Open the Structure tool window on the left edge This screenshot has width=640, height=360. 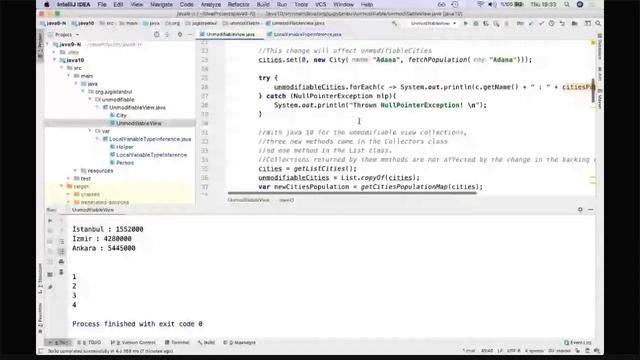tap(40, 279)
